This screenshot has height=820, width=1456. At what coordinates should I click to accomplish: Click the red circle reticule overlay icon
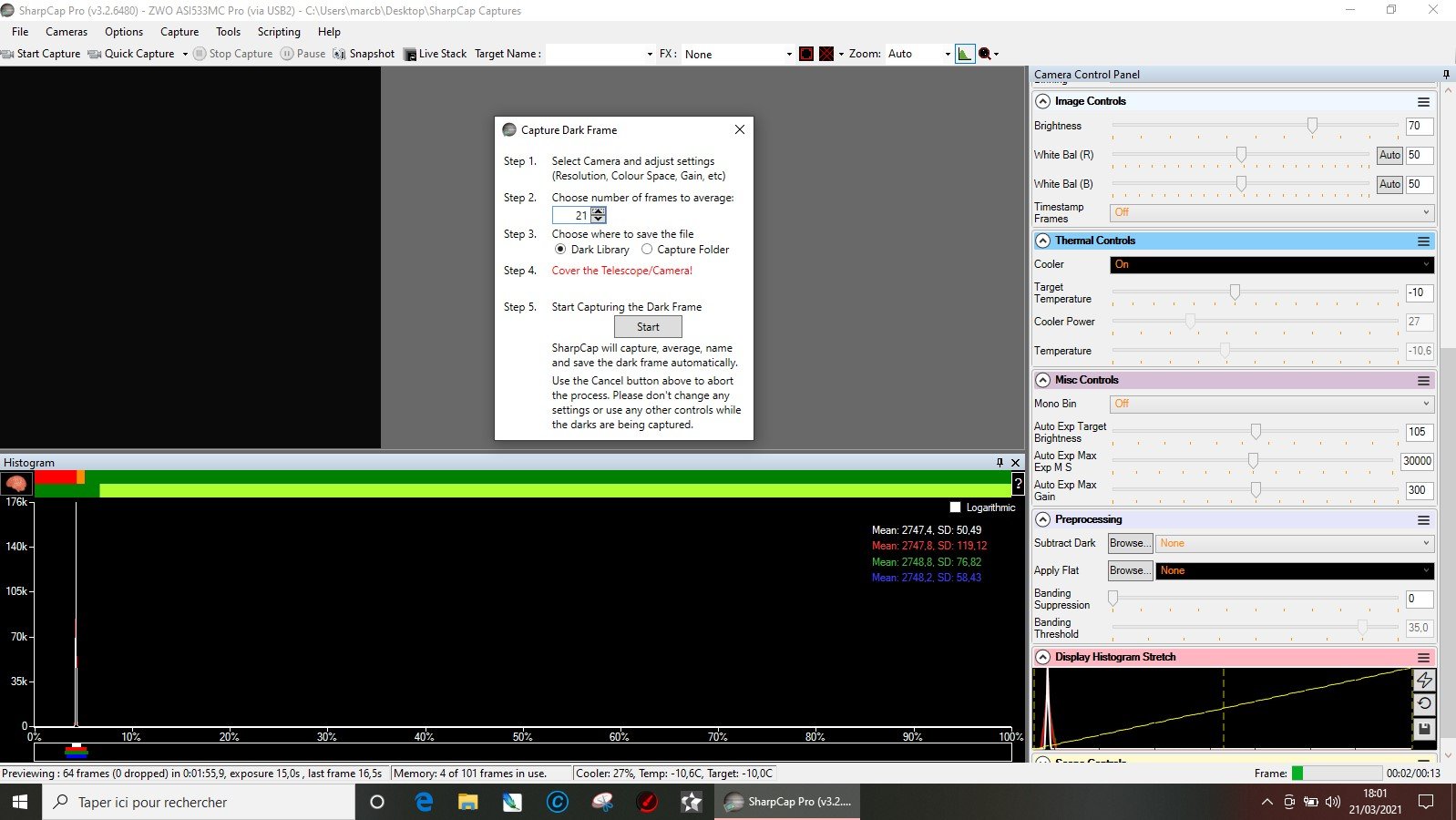[806, 54]
